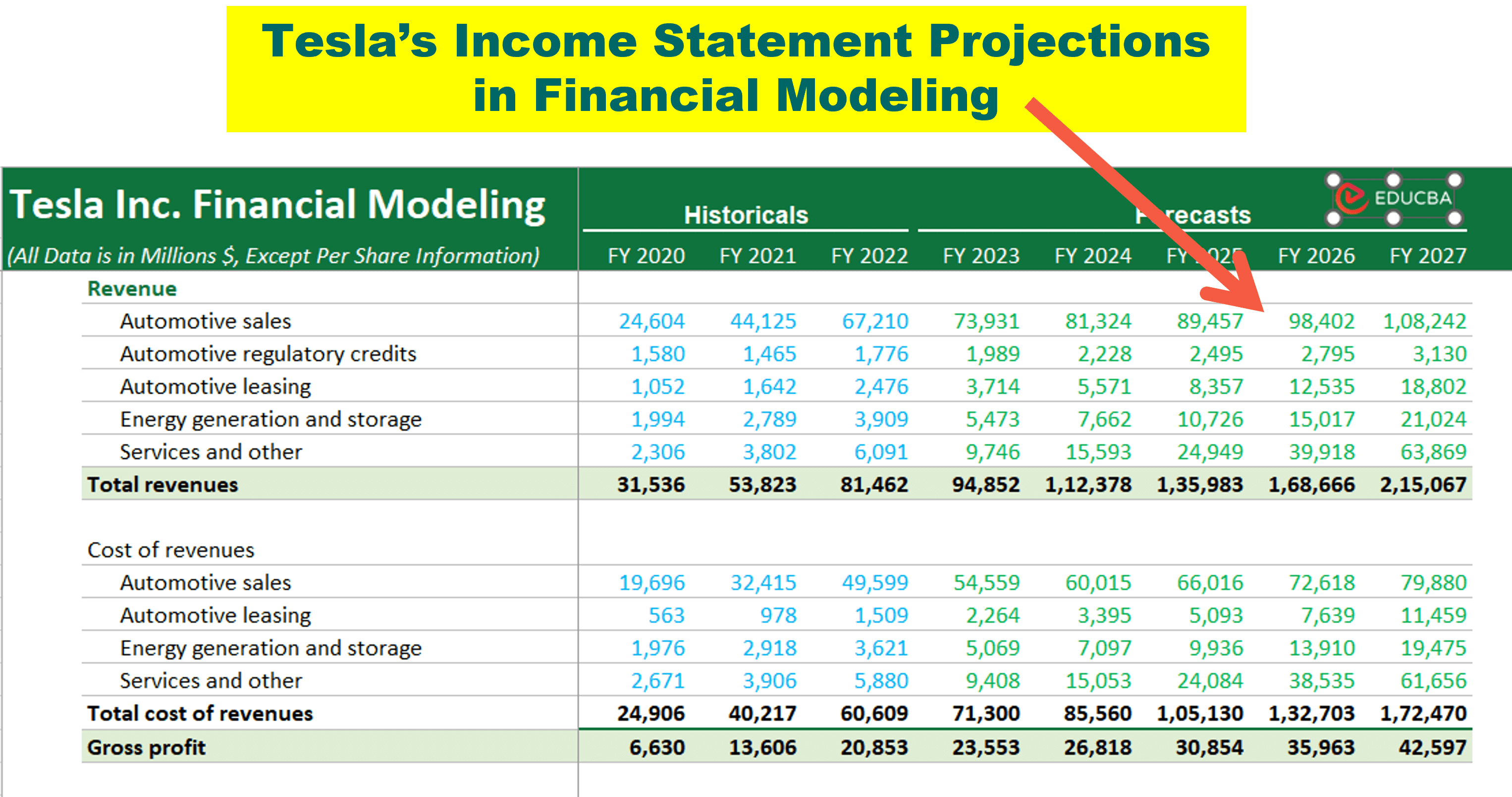
Task: Select the 'Tesla Inc. Financial Modeling' title cell
Action: 277,204
